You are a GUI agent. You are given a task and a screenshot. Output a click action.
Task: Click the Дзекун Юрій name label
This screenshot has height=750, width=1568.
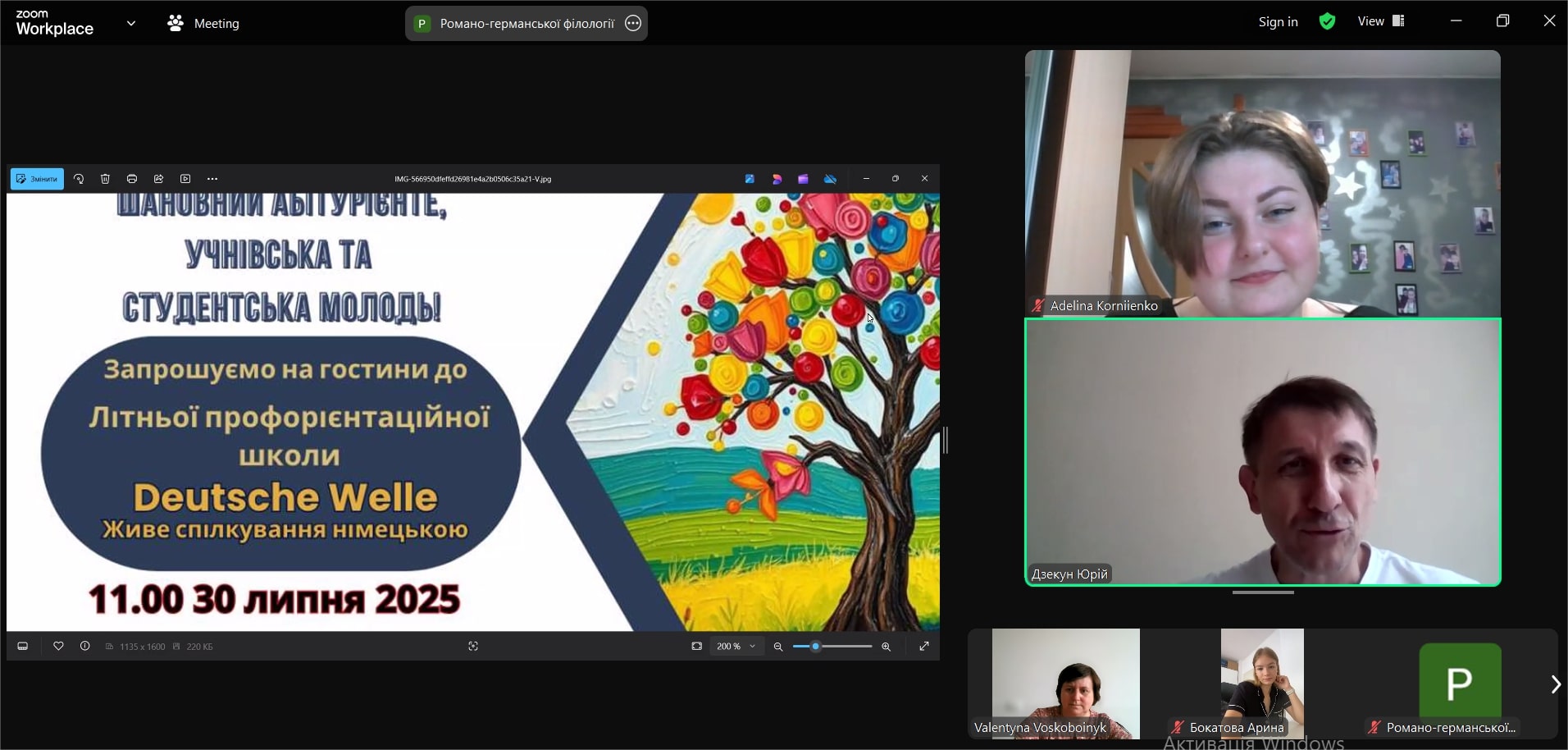1069,574
